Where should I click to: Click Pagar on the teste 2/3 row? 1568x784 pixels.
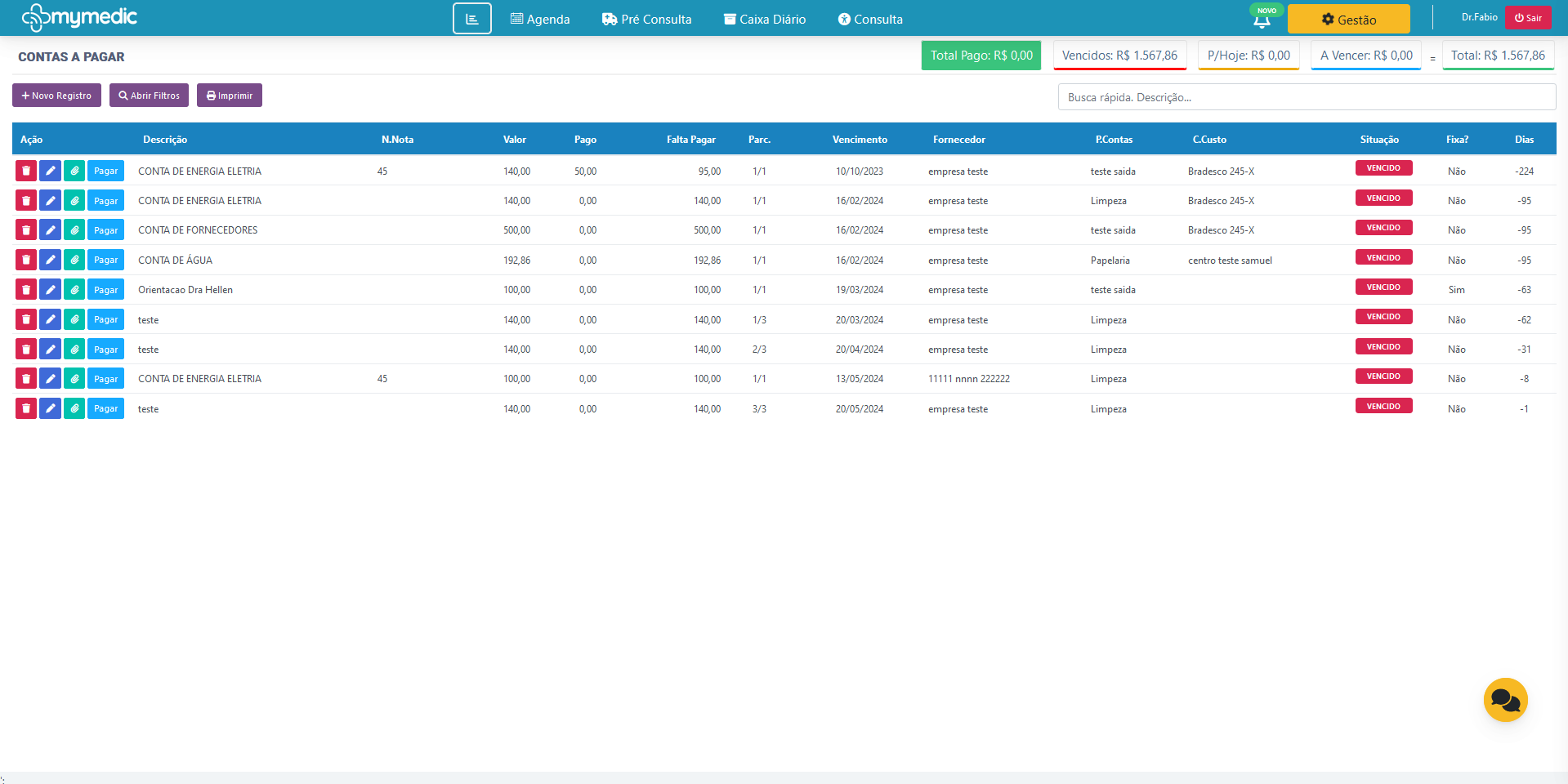click(105, 350)
